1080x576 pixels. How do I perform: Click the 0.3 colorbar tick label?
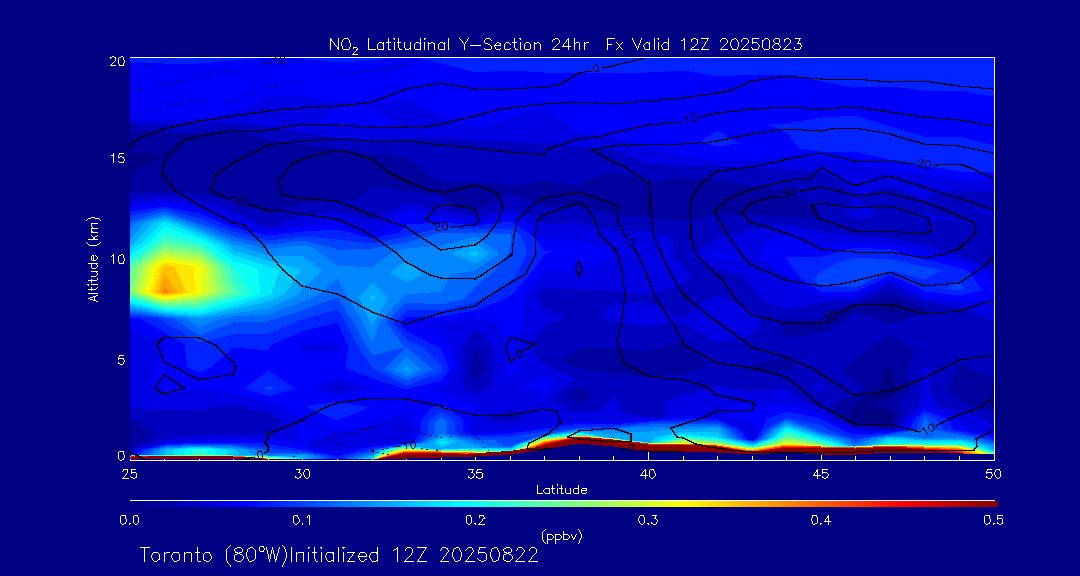648,520
